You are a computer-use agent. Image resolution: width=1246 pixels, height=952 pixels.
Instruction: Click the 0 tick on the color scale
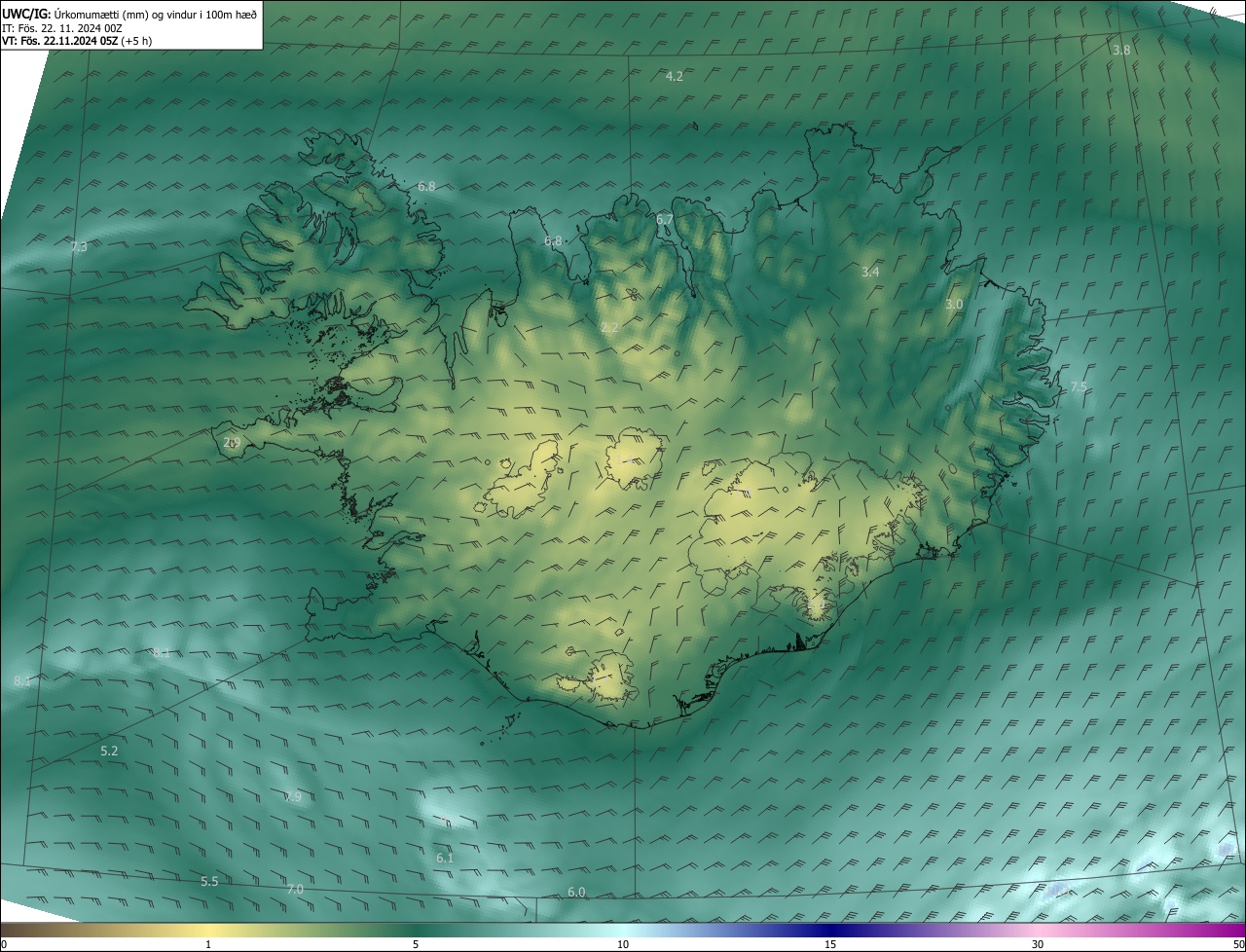(x=4, y=945)
